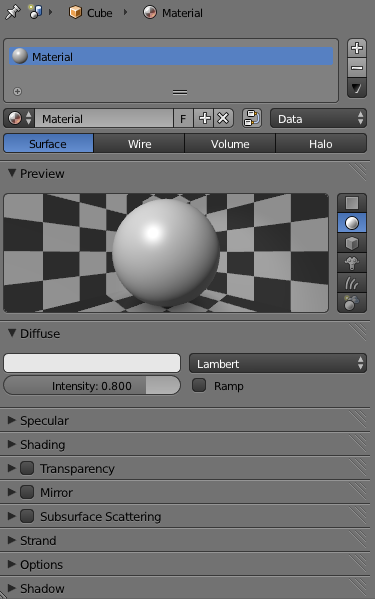Image resolution: width=375 pixels, height=599 pixels.
Task: Switch preview to hair strands icon
Action: [x=352, y=283]
